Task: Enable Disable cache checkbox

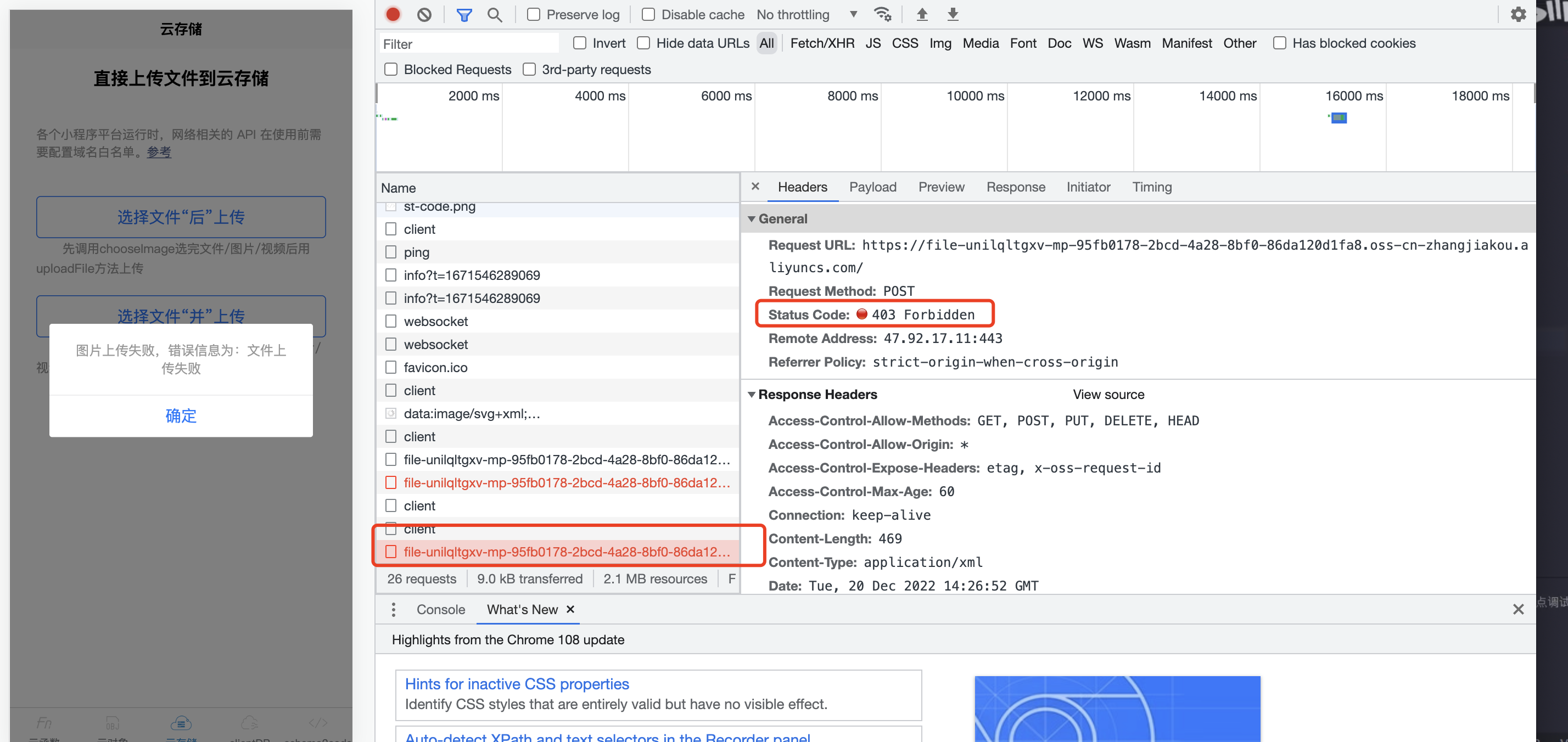Action: (x=648, y=15)
